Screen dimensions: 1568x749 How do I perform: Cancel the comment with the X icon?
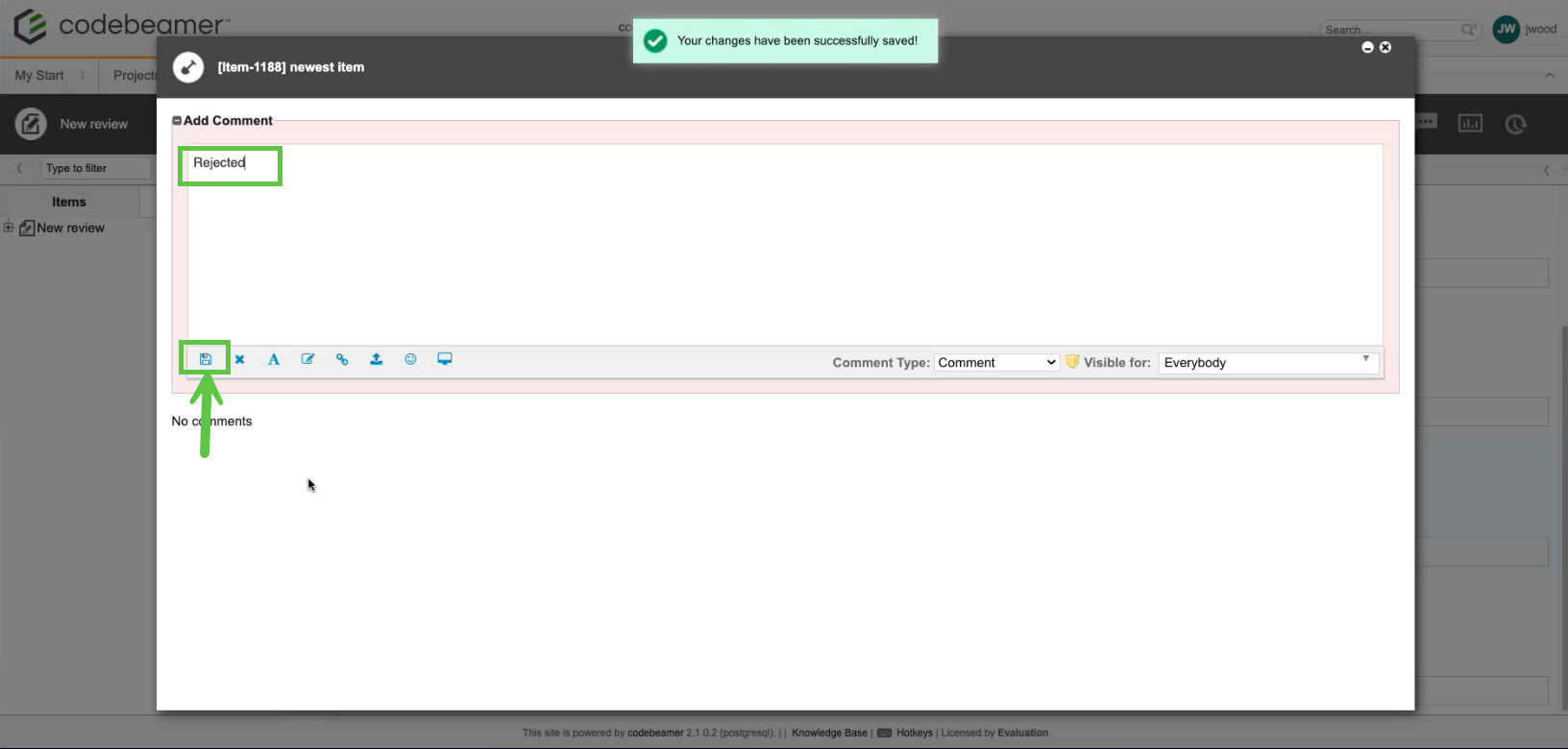(240, 359)
